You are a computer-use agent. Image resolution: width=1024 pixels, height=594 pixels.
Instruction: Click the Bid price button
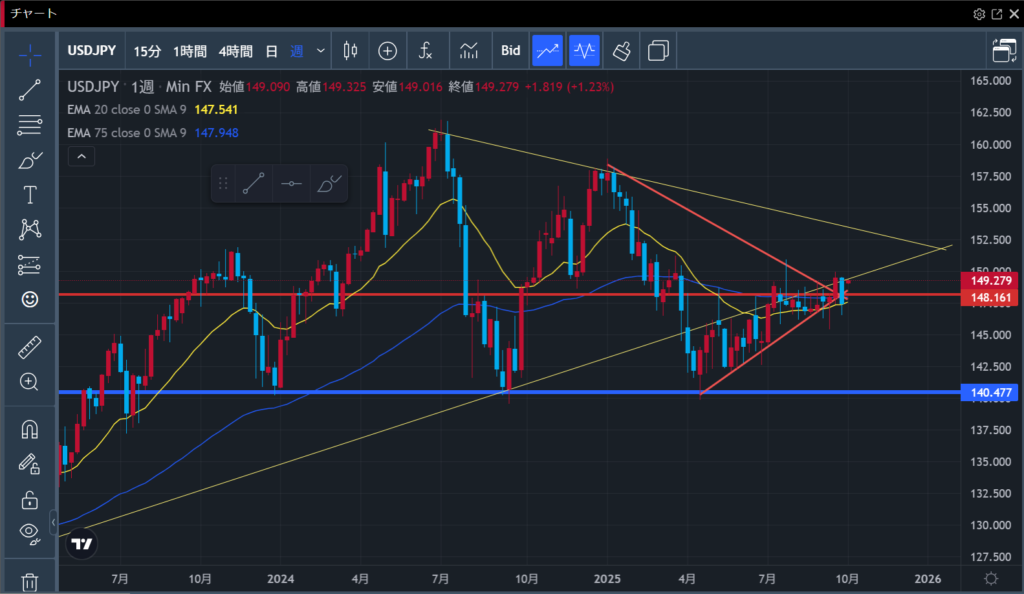tap(510, 50)
